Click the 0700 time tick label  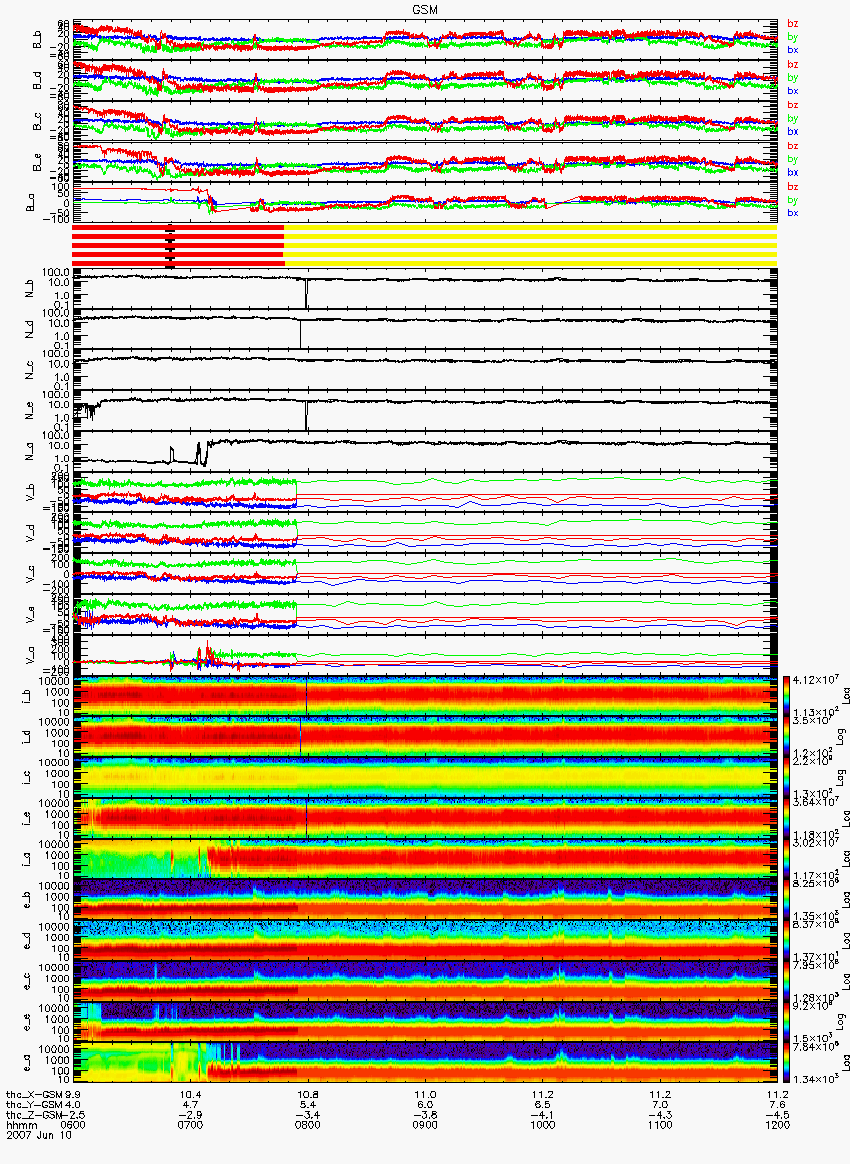point(190,1125)
